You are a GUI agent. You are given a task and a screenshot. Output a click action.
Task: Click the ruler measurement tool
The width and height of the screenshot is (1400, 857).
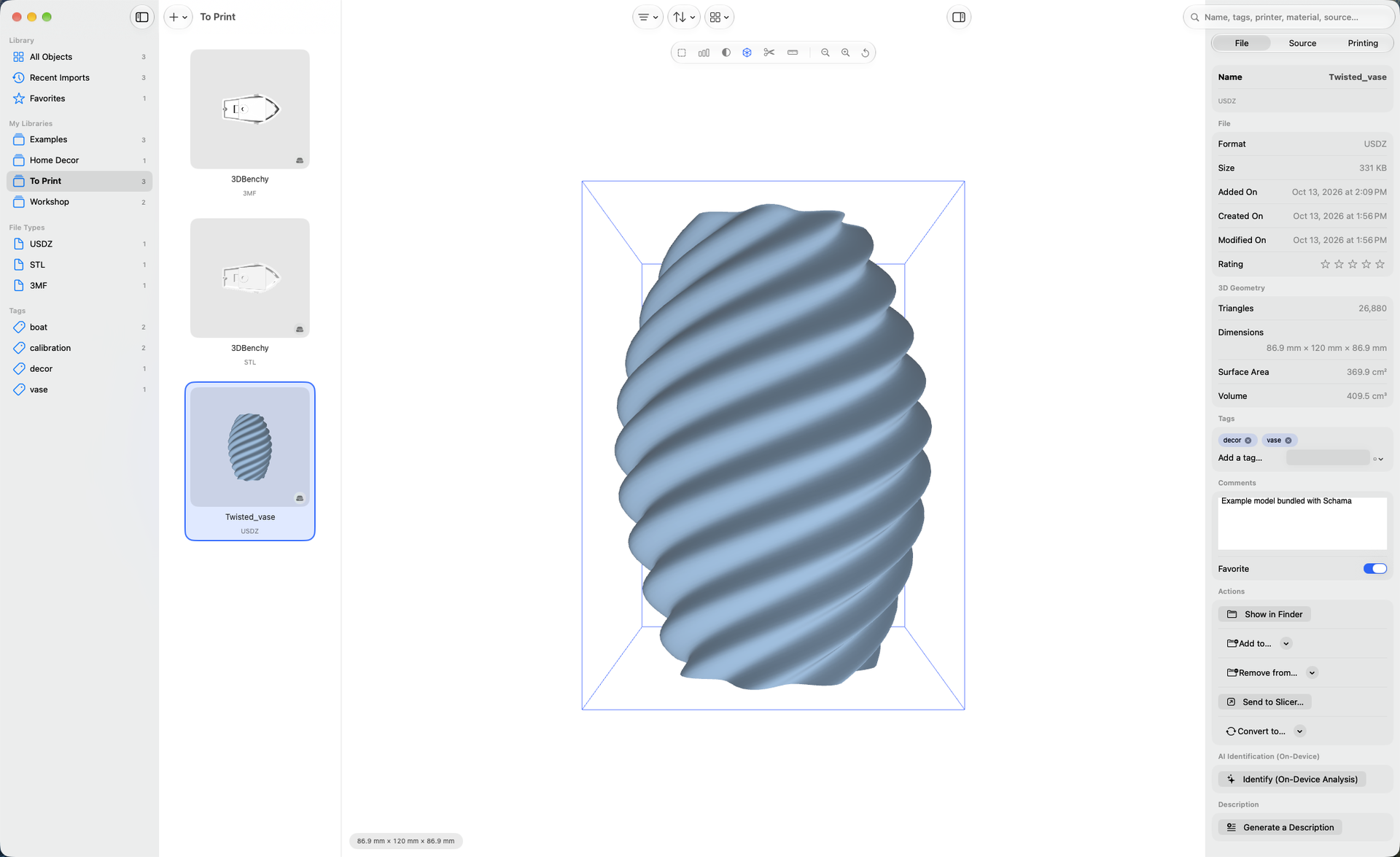tap(793, 53)
